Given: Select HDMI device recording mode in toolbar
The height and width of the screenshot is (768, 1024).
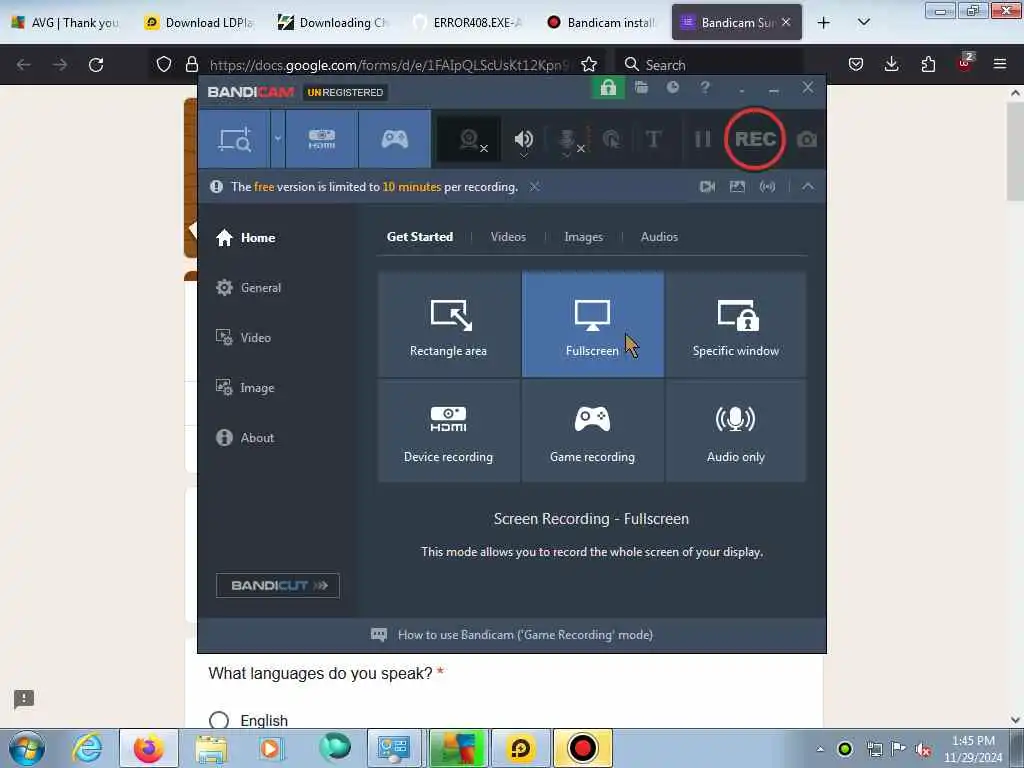Looking at the screenshot, I should pos(322,139).
